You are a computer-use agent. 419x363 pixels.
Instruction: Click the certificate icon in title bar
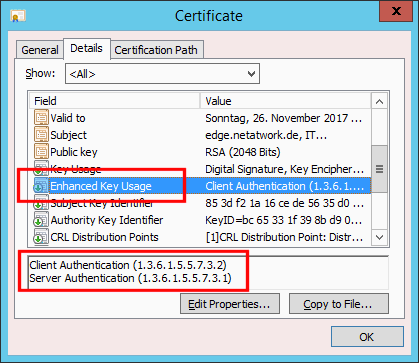pos(18,16)
